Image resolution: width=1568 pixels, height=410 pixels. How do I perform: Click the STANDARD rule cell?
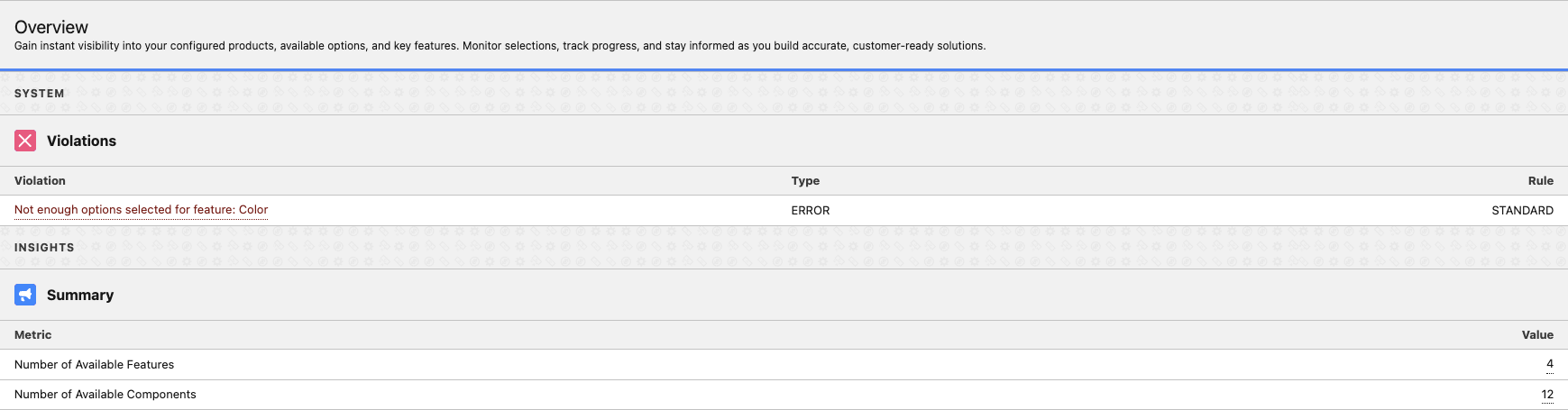point(1522,210)
